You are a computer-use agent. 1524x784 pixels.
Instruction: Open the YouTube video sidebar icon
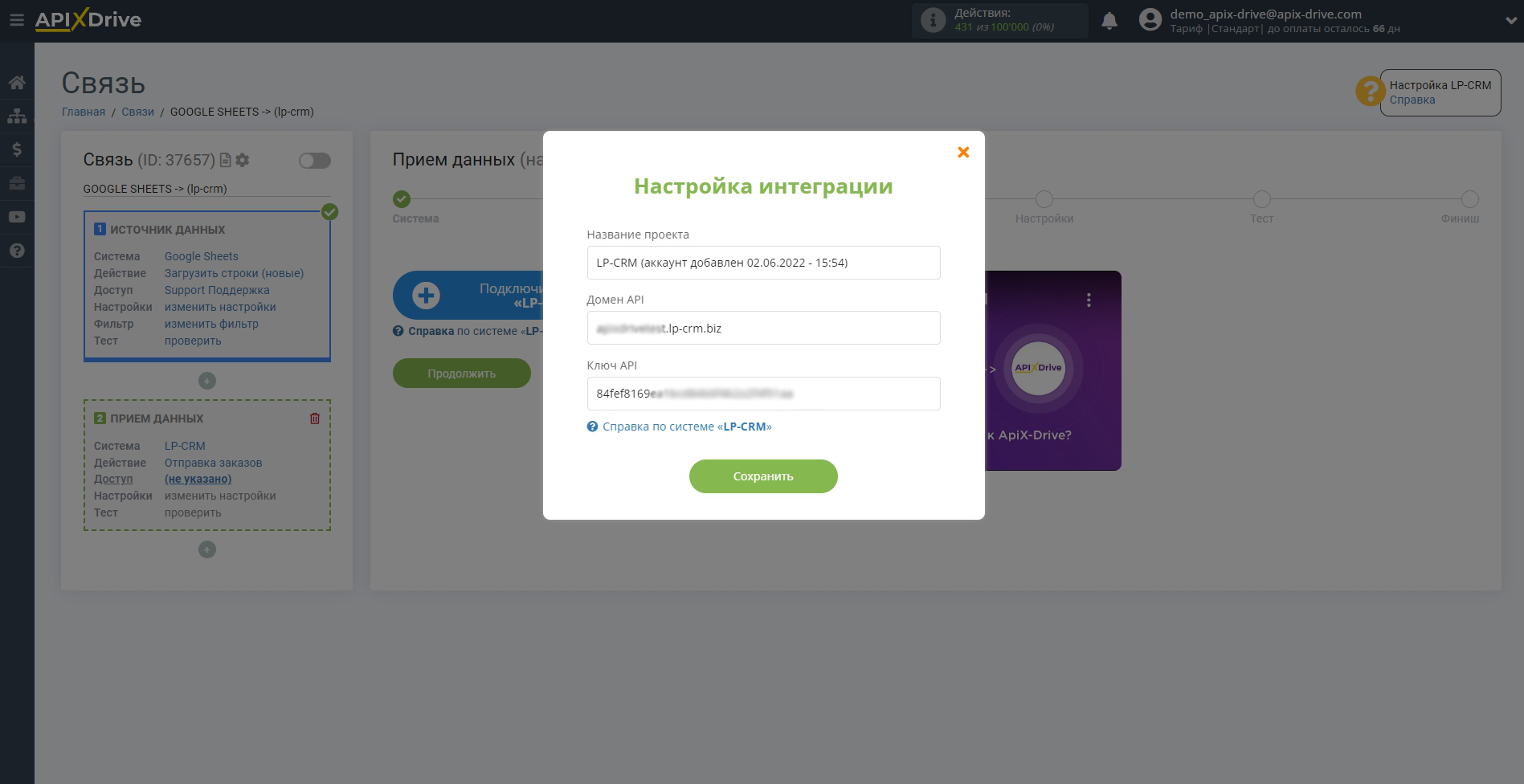[17, 217]
